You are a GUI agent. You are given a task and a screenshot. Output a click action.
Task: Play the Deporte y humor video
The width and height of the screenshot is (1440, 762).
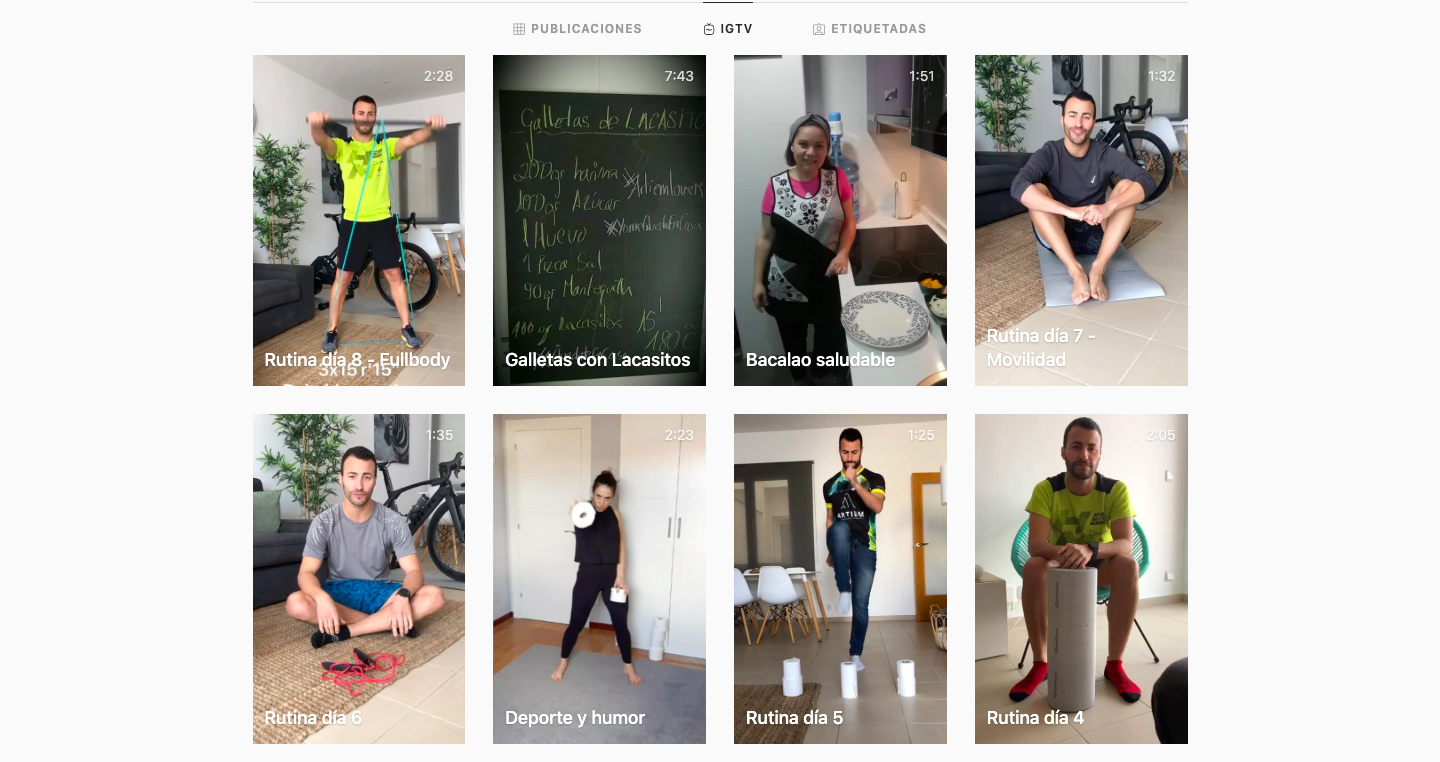[599, 579]
